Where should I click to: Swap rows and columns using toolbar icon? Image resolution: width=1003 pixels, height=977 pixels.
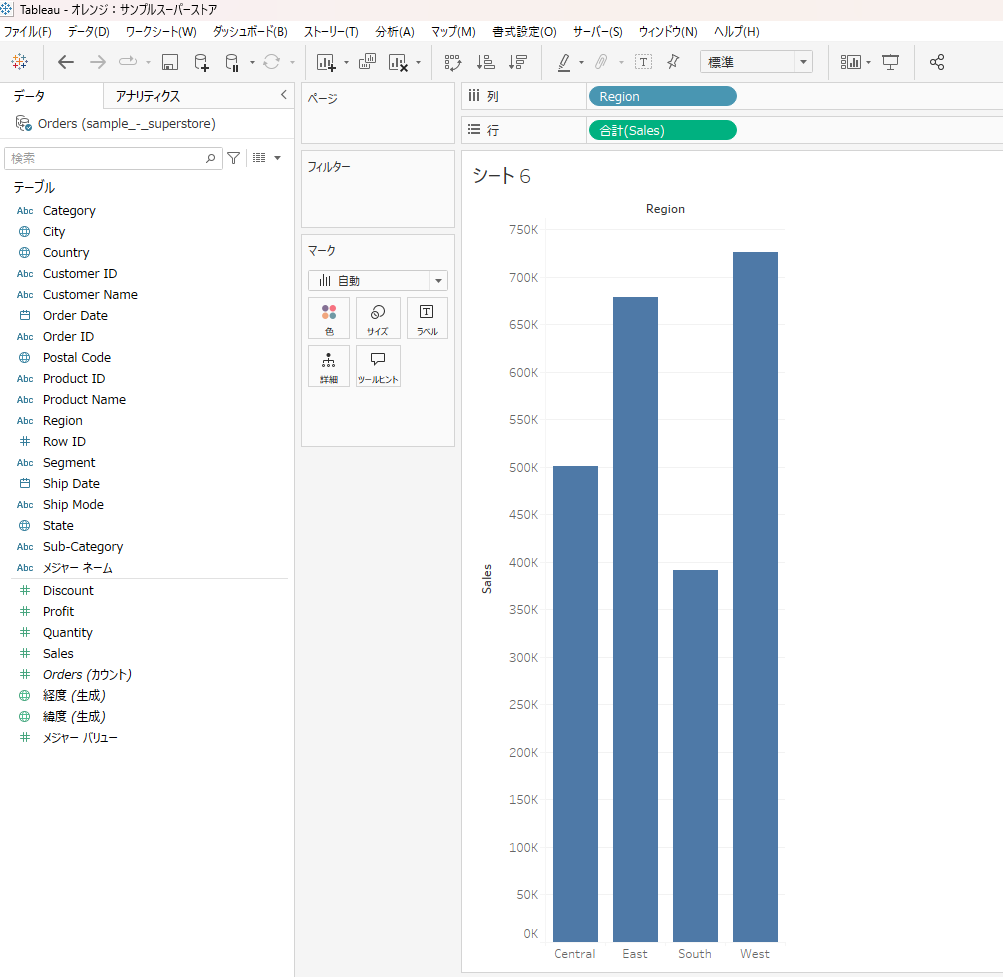tap(453, 62)
